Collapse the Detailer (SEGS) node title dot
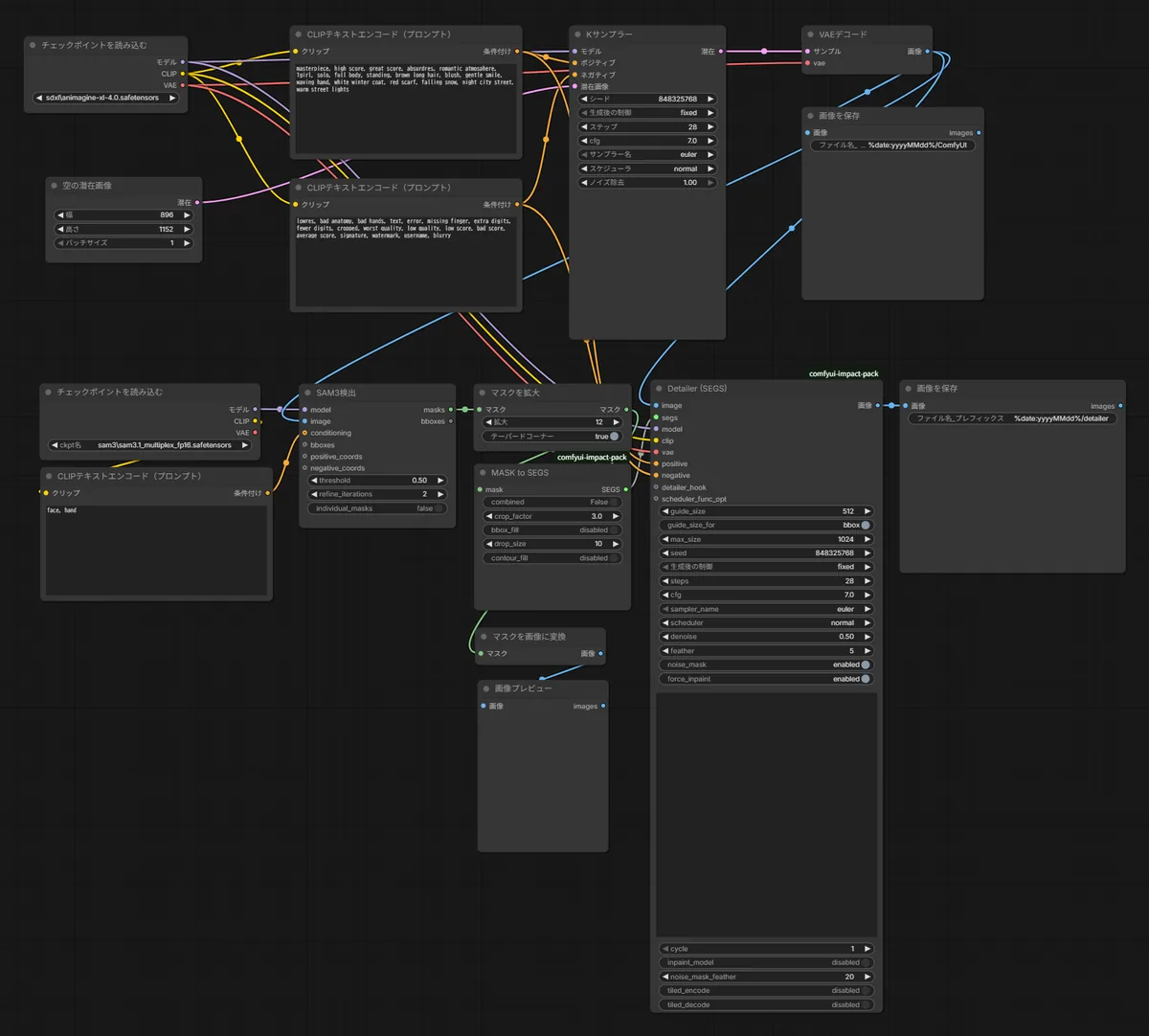 click(x=659, y=389)
